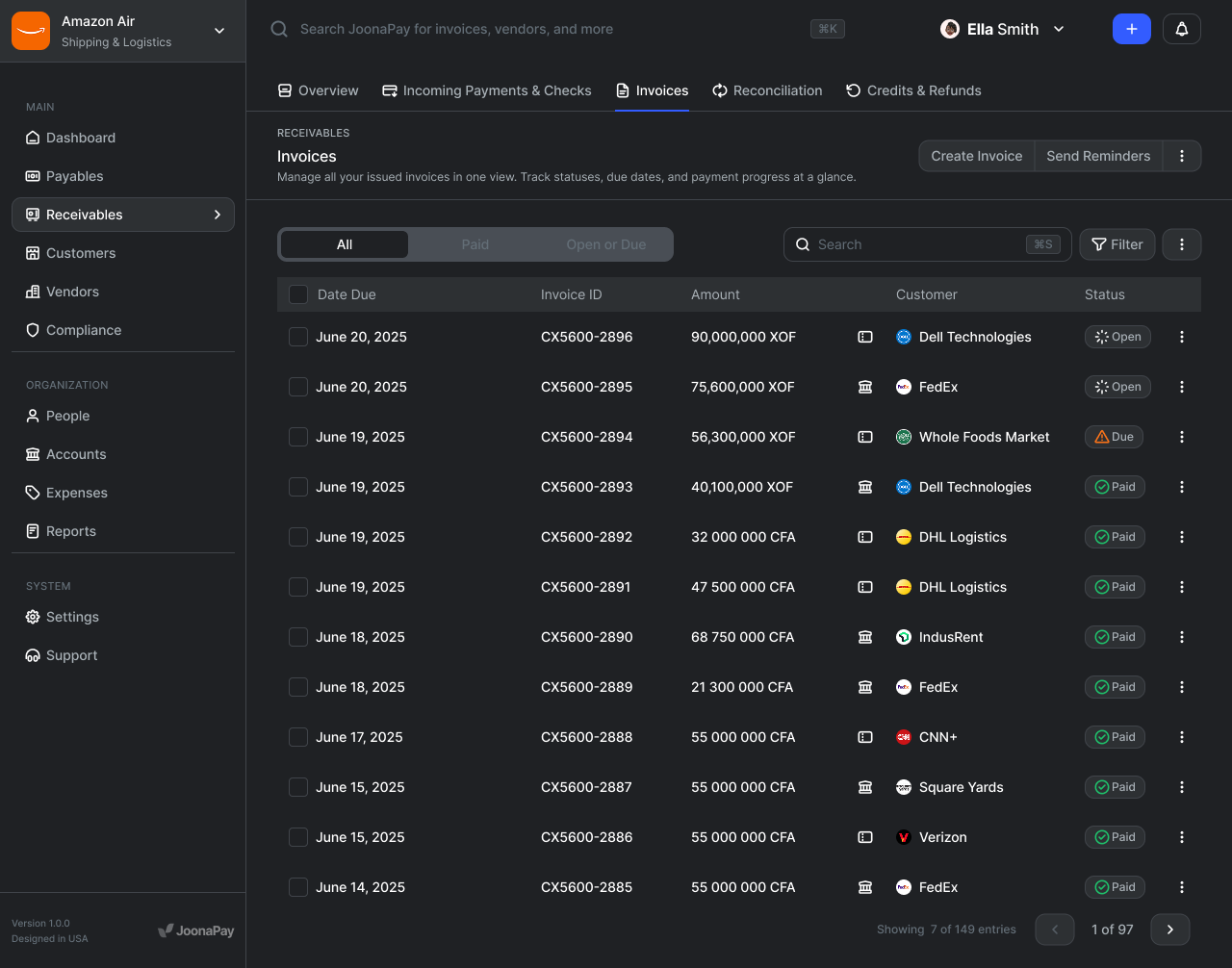The image size is (1232, 968).
Task: Show Open or Due invoices
Action: coord(606,244)
